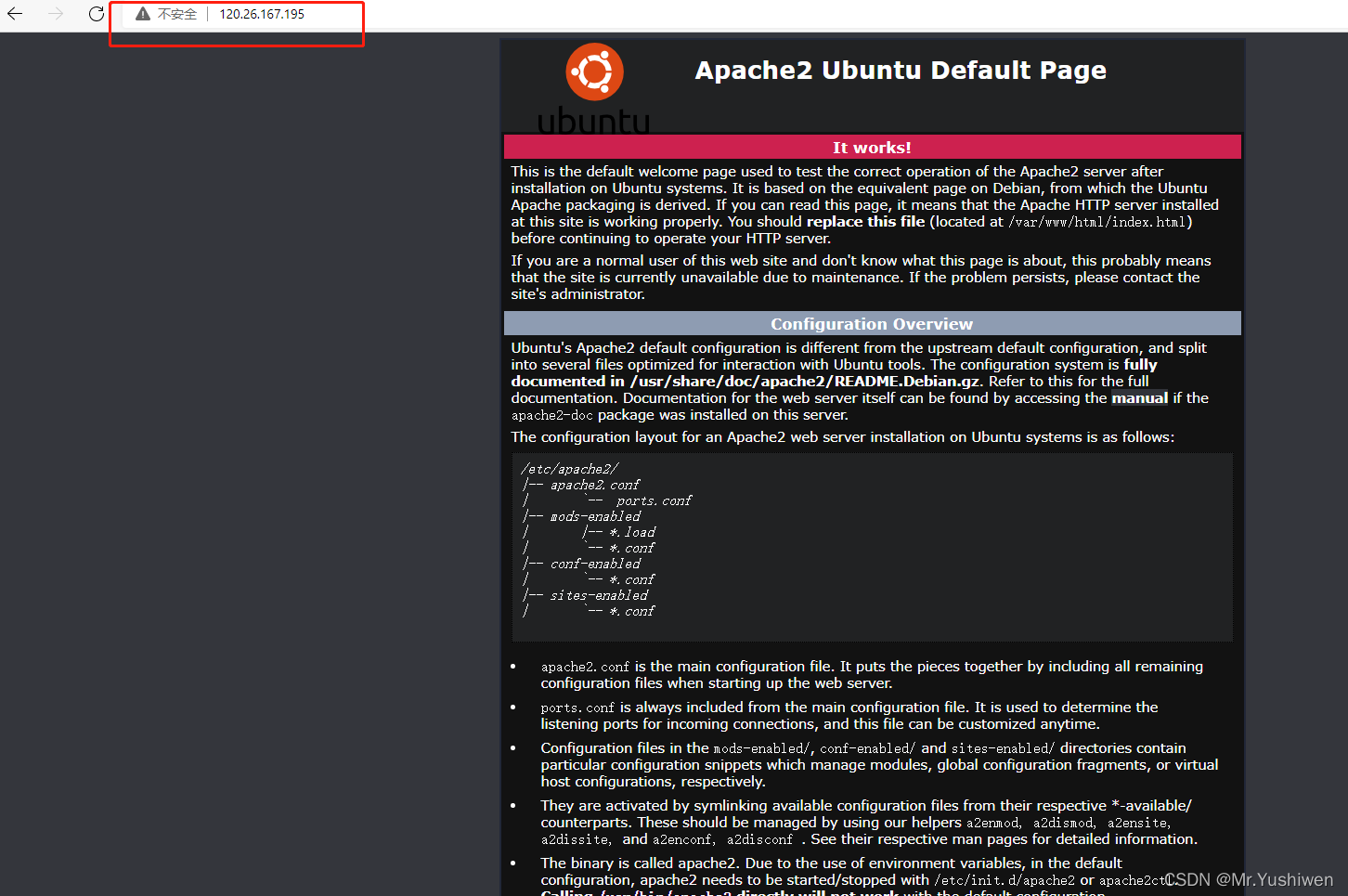Image resolution: width=1348 pixels, height=896 pixels.
Task: Click 'ports.conf' in the config tree
Action: (655, 500)
